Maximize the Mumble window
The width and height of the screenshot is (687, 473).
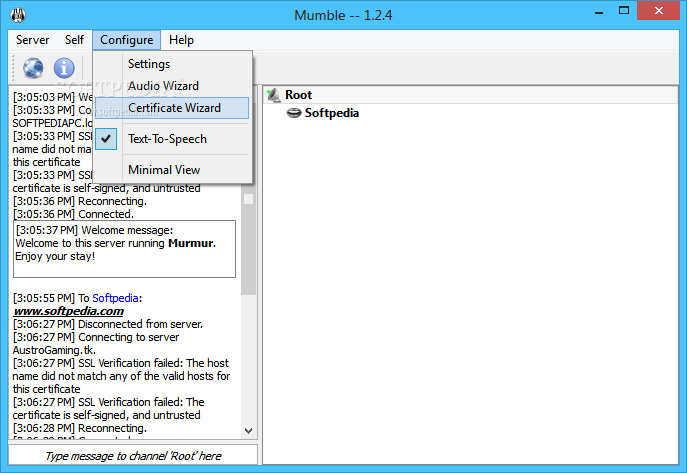coord(624,11)
